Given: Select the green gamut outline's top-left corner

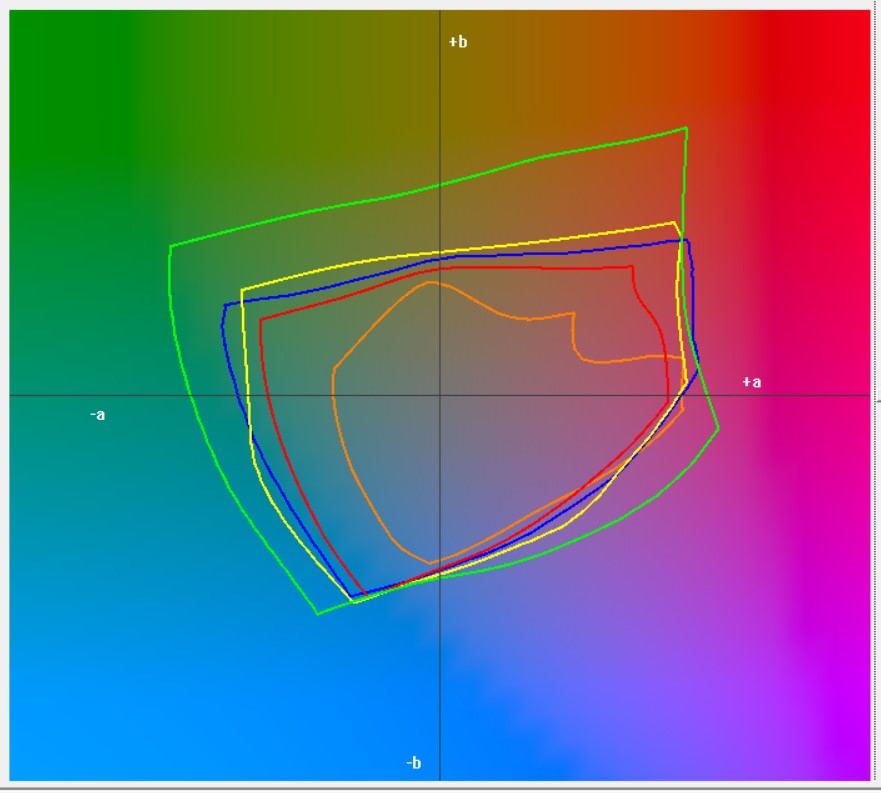Looking at the screenshot, I should point(170,246).
